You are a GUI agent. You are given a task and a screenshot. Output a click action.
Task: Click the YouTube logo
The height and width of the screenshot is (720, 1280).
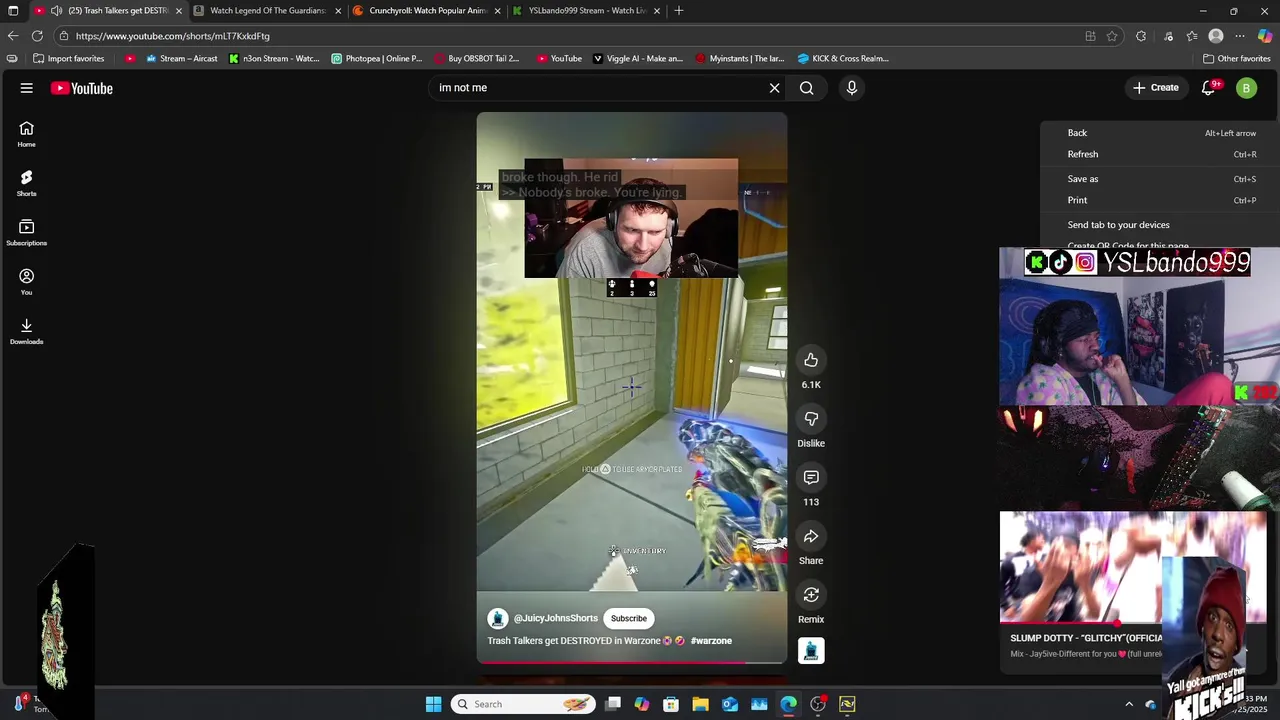point(82,88)
